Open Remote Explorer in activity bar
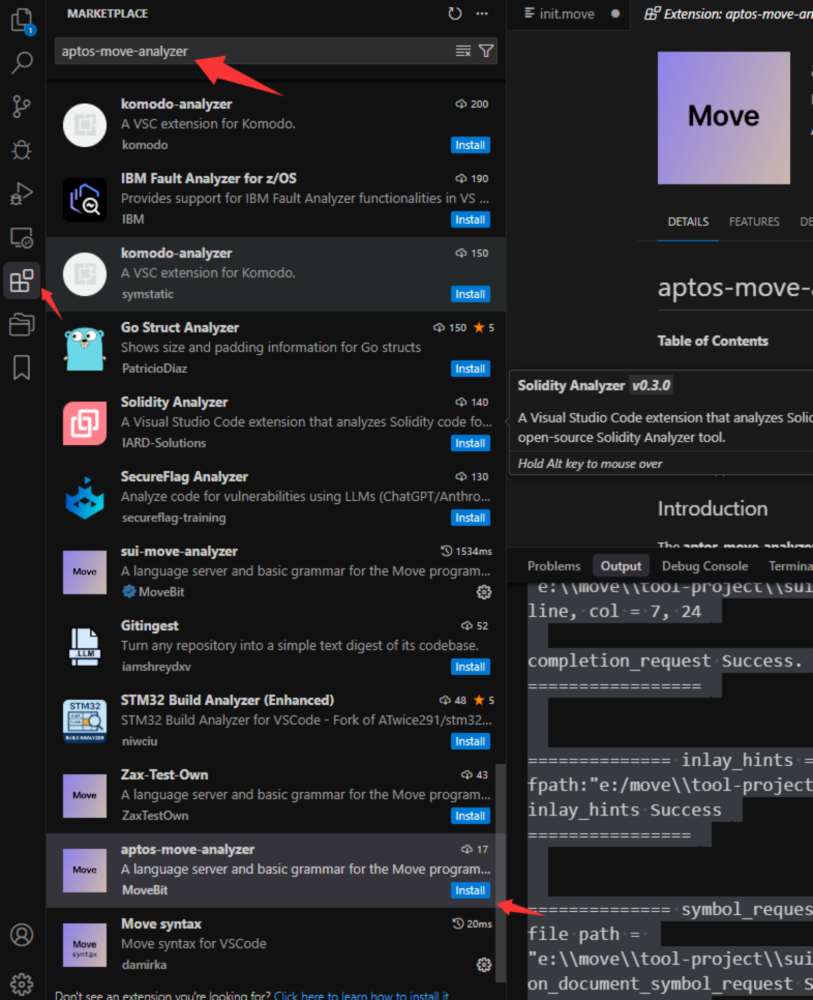The width and height of the screenshot is (813, 1000). tap(22, 237)
